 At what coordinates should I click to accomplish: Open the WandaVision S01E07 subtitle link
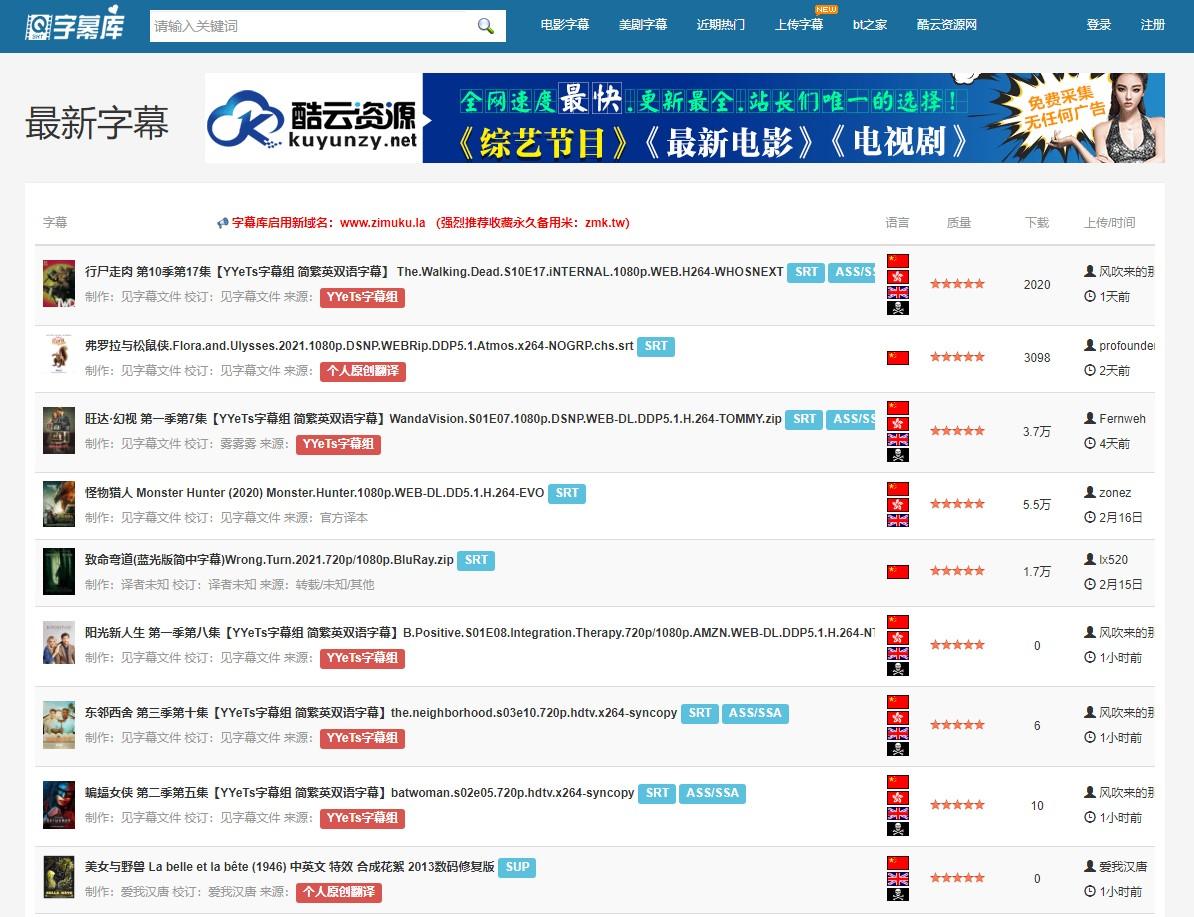tap(433, 419)
